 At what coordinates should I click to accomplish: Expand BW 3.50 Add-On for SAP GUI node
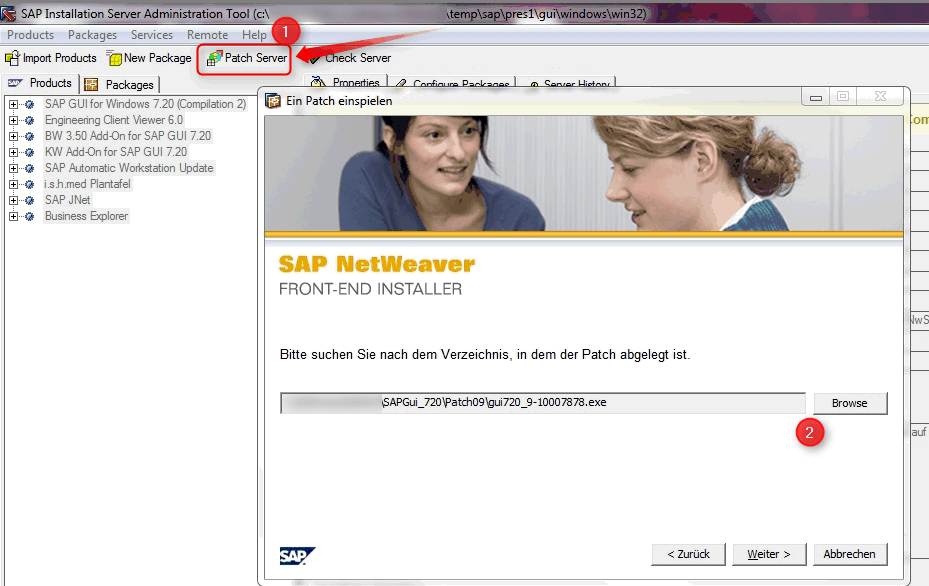tap(13, 136)
